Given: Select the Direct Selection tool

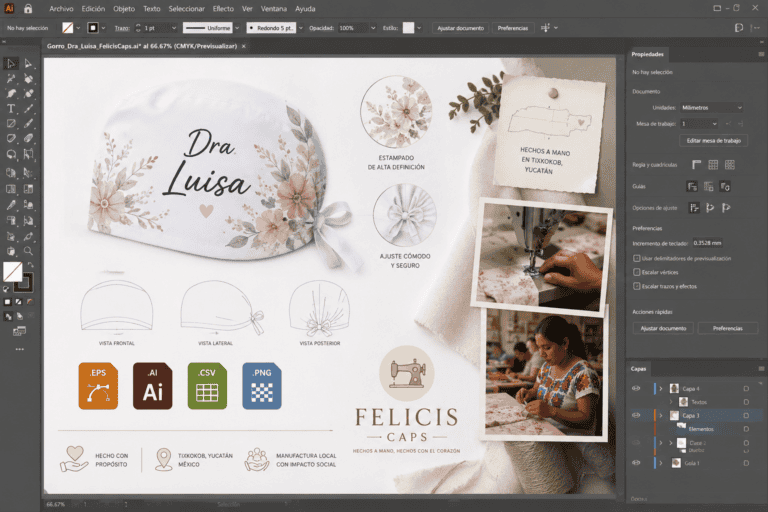Looking at the screenshot, I should coord(28,64).
